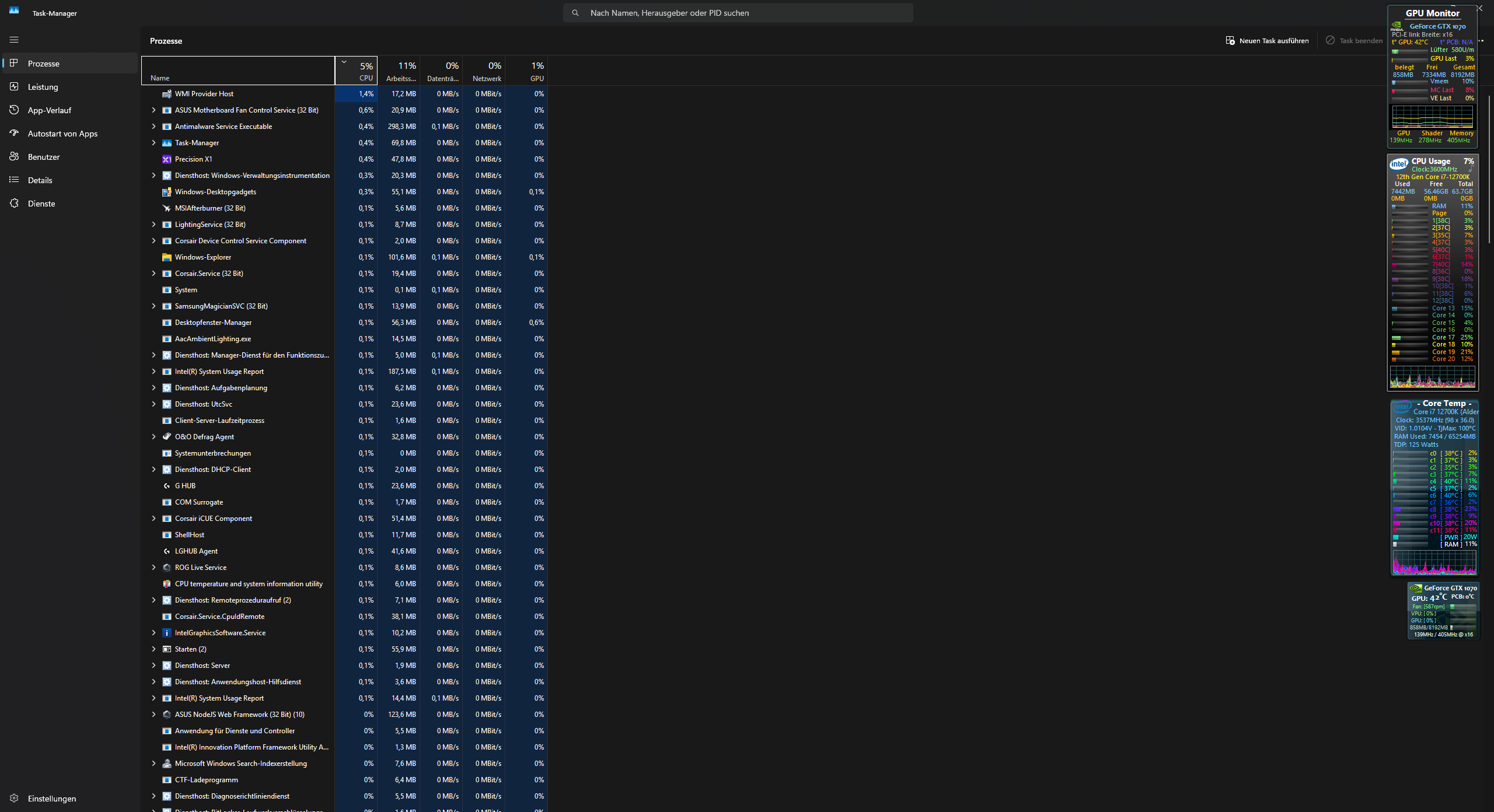Screen dimensions: 1494x812
Task: Select Prozesse tab in Task Manager
Action: 43,63
